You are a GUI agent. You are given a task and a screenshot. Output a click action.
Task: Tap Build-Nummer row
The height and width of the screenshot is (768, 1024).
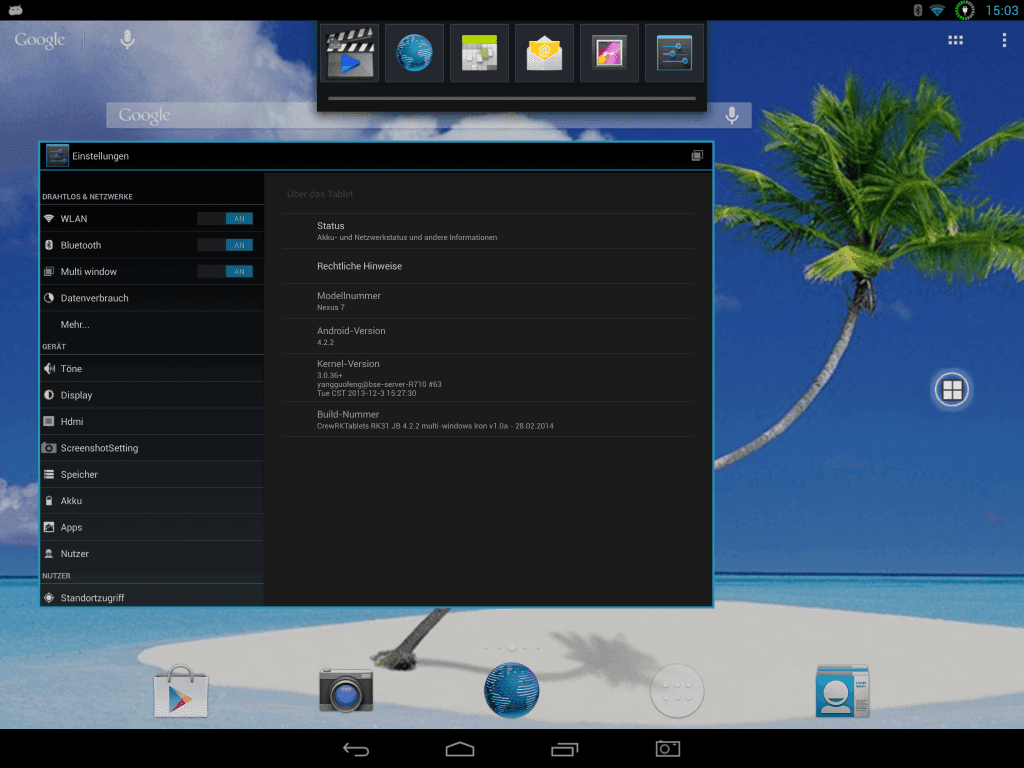pos(488,419)
